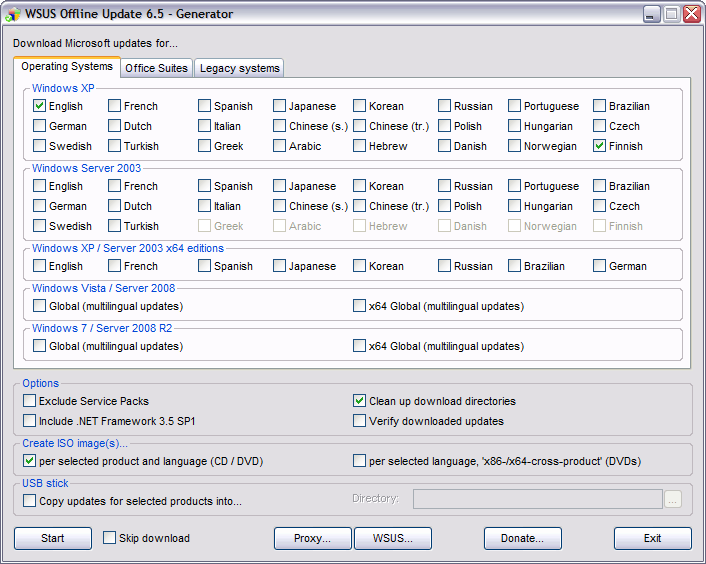Check Windows 7 x64 Global updates
Image resolution: width=706 pixels, height=564 pixels.
click(359, 346)
